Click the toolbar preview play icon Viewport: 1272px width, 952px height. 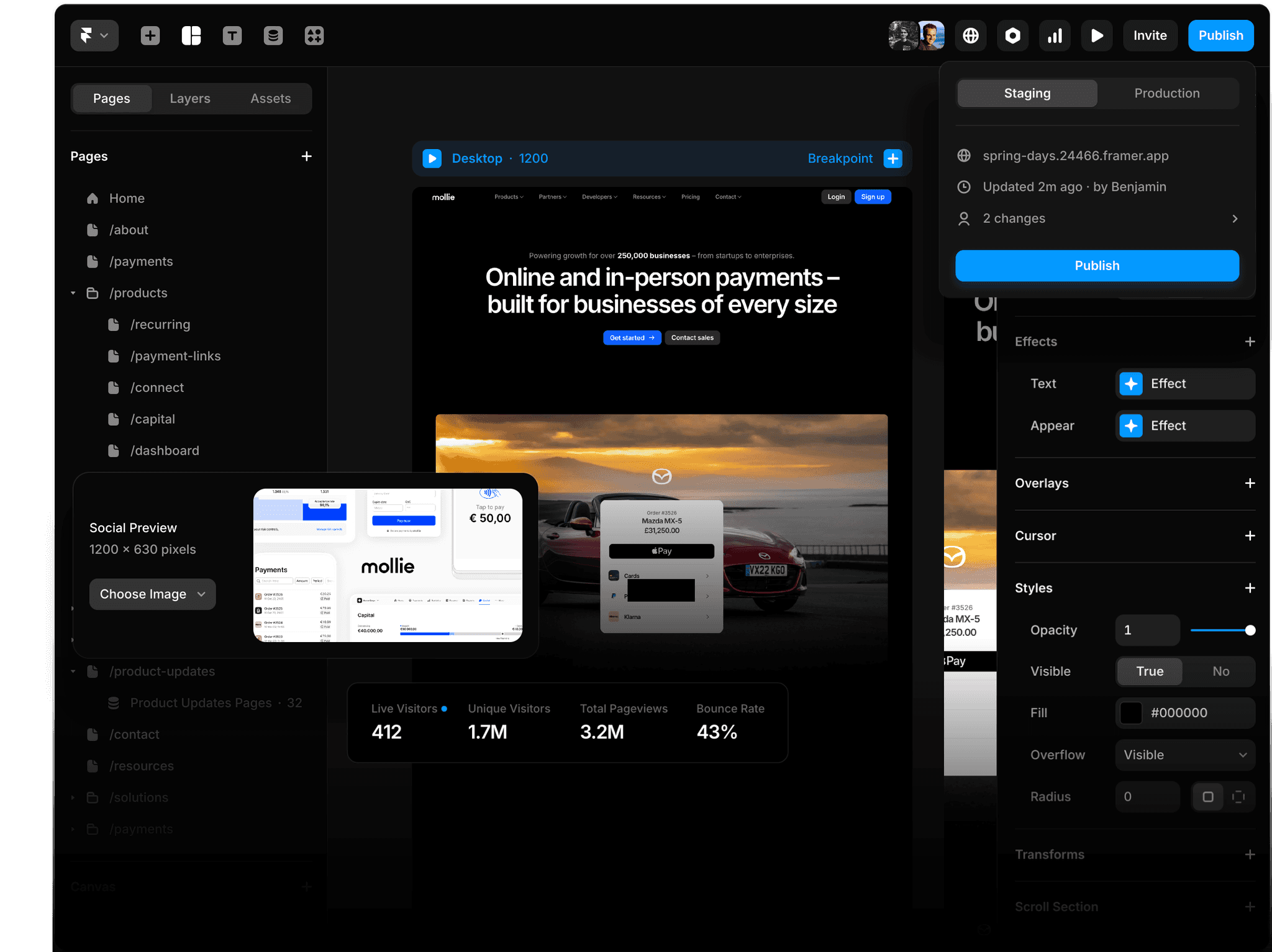(1097, 35)
